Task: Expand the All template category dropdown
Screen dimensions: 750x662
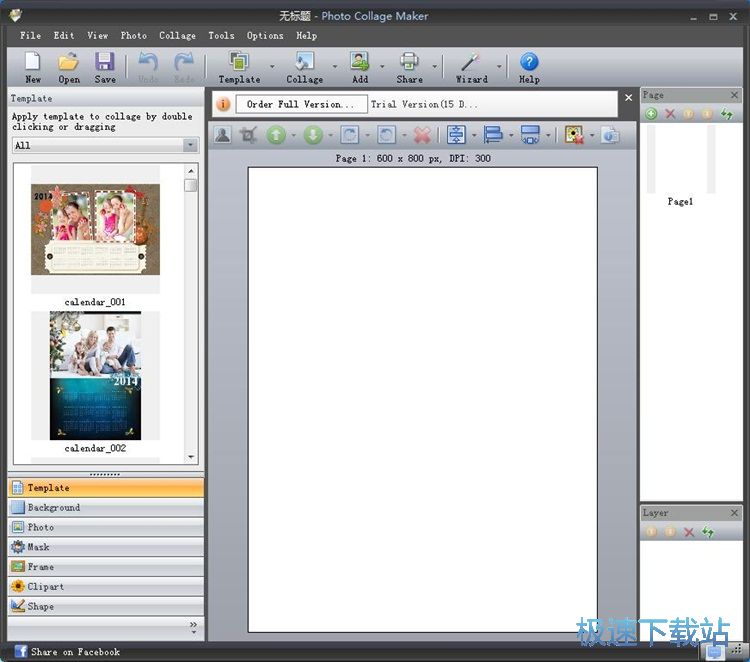Action: [190, 146]
